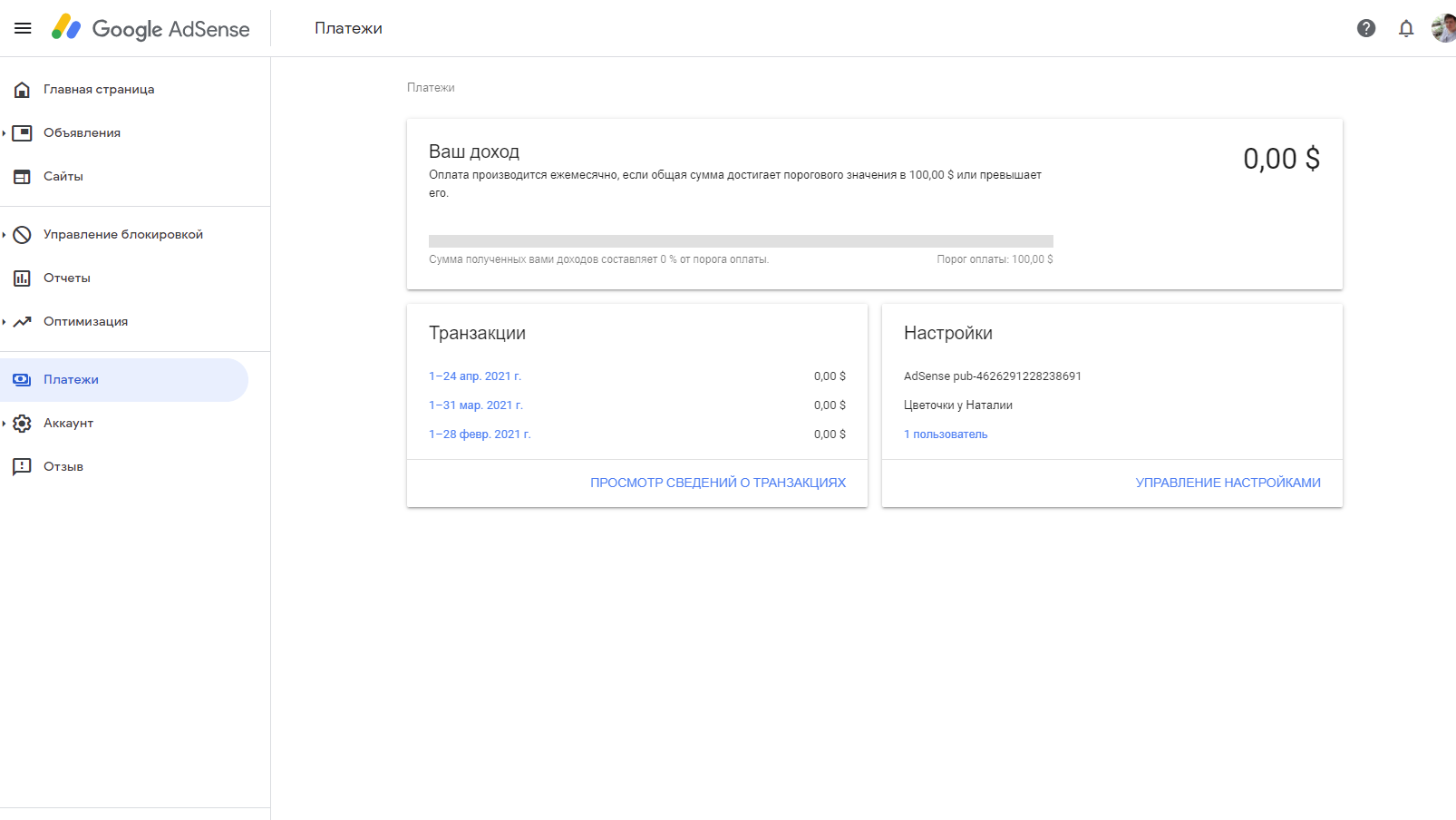Click the 0,00 $ amount for February
This screenshot has width=1456, height=820.
coord(830,434)
